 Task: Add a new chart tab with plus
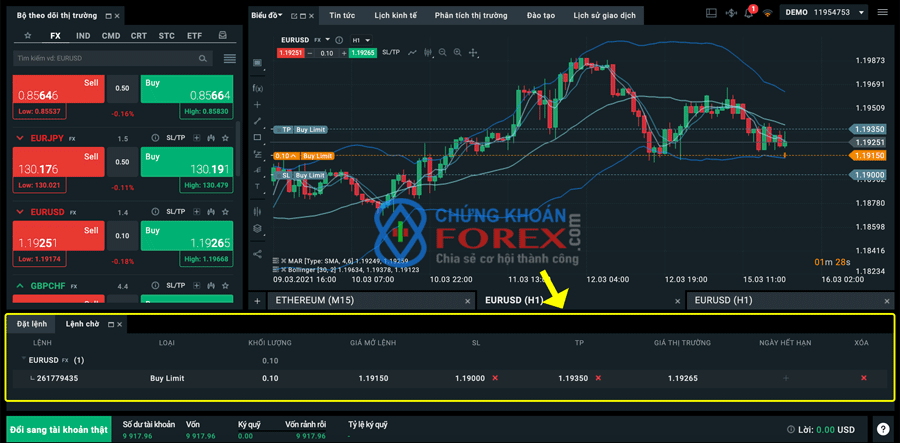click(257, 300)
